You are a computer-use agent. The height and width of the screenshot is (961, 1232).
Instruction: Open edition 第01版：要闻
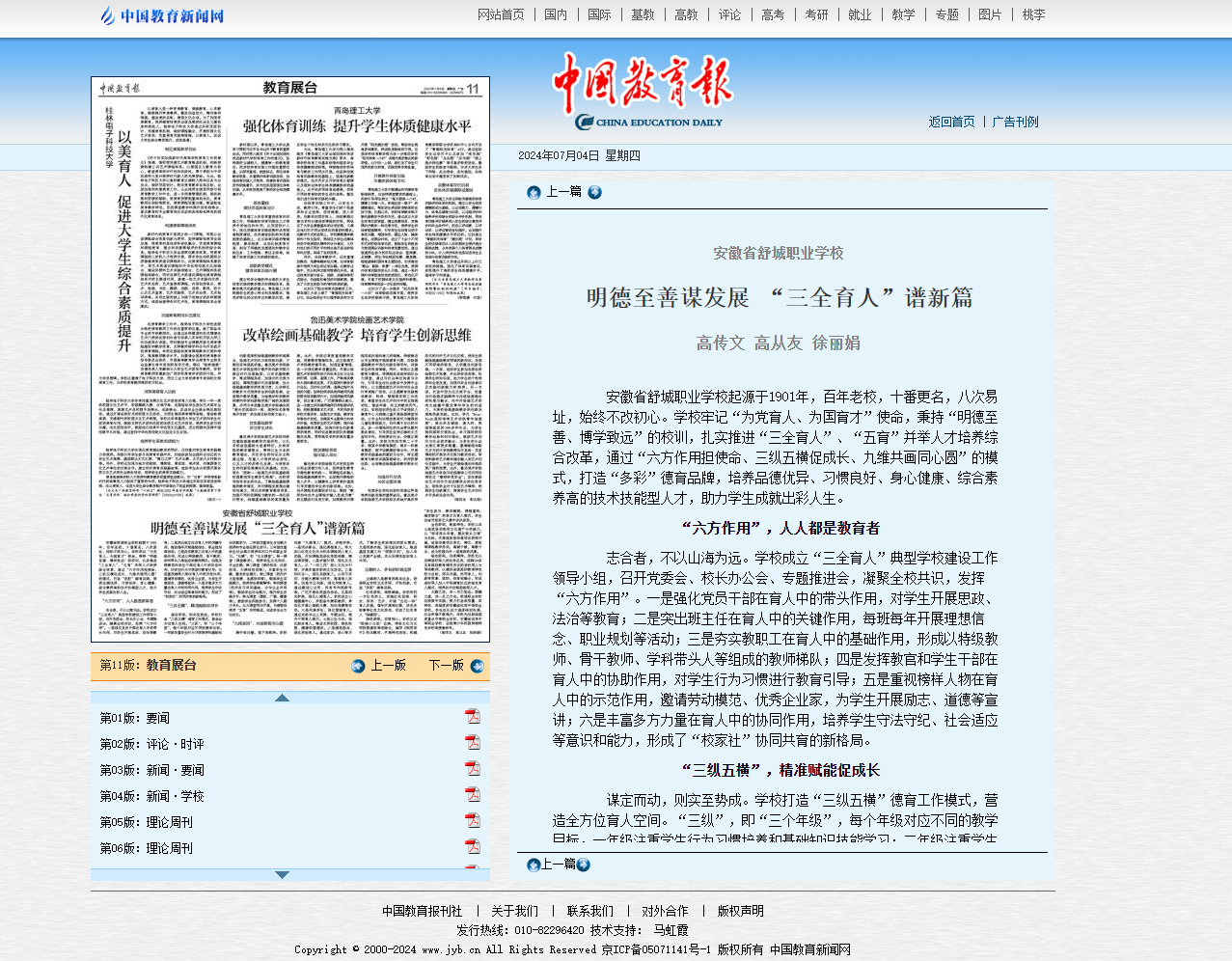[135, 718]
